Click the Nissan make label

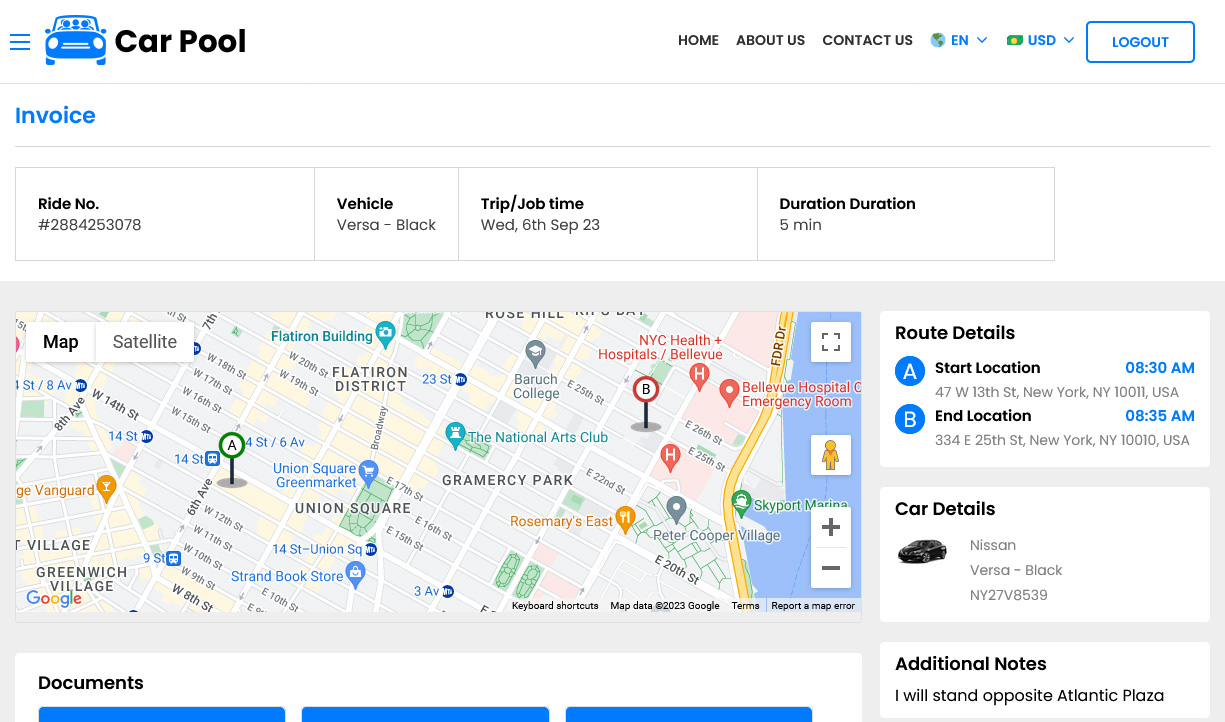(x=993, y=545)
